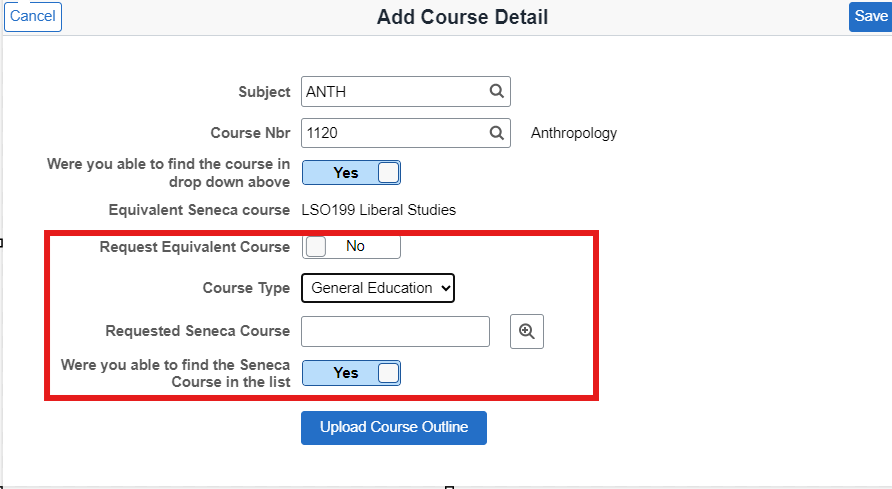The width and height of the screenshot is (892, 489).
Task: Click the Requested Seneca Course label
Action: (197, 331)
